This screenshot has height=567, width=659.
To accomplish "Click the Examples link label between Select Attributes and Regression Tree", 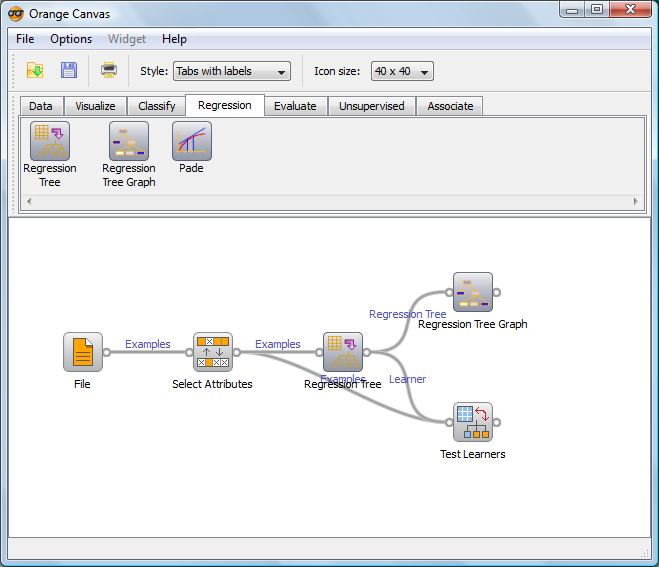I will (x=278, y=344).
